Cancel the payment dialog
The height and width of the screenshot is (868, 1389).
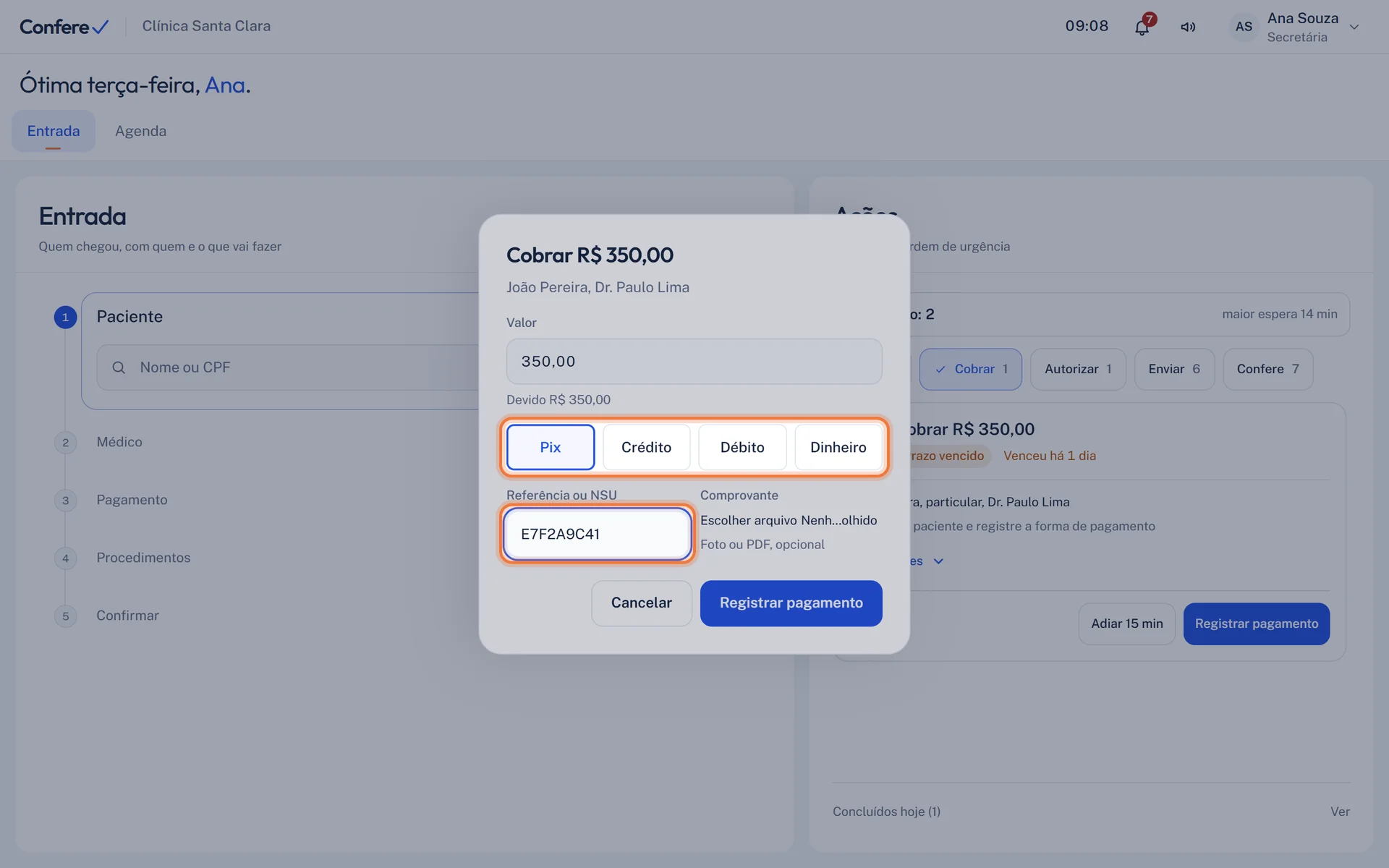tap(641, 603)
